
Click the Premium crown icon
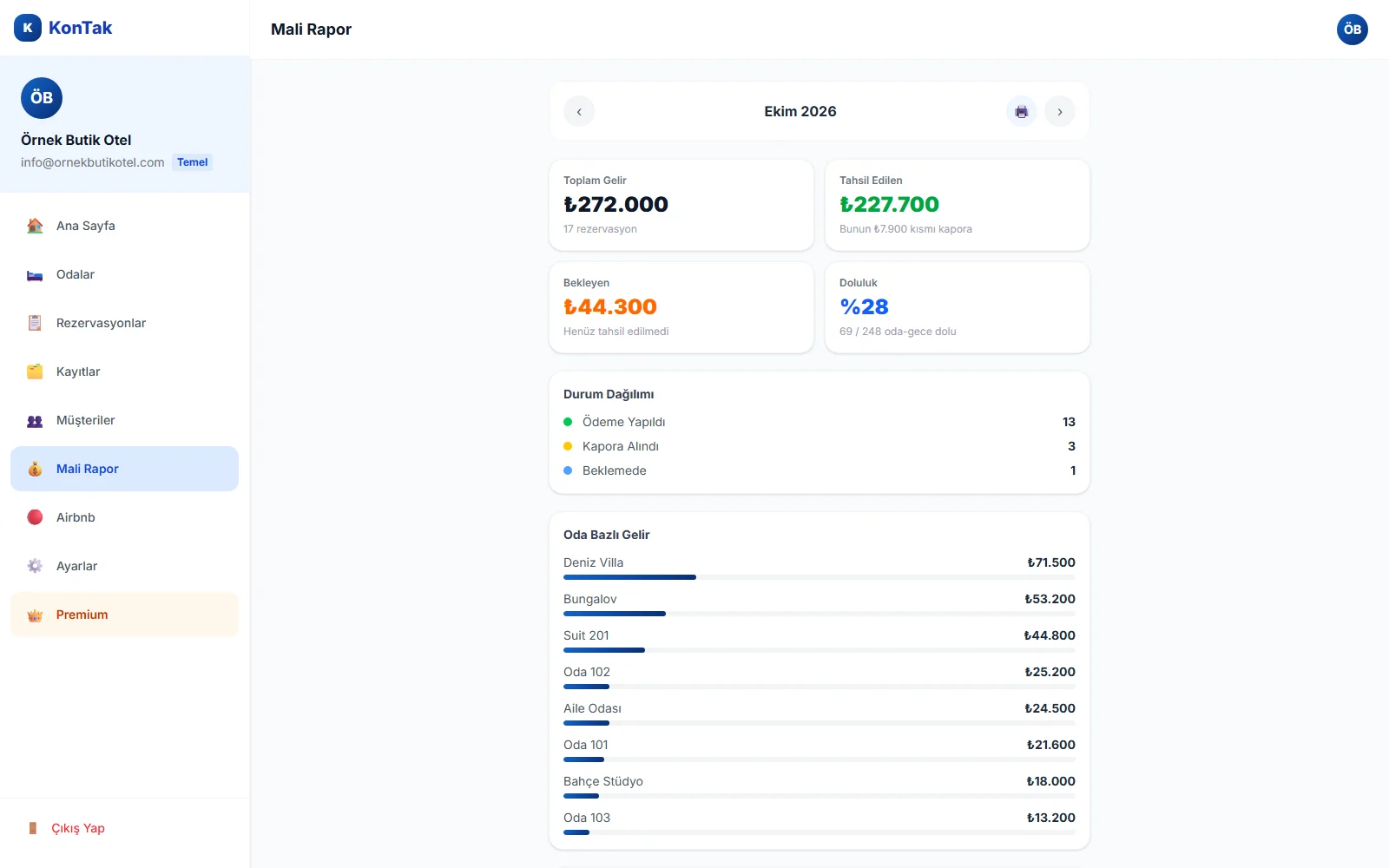[35, 615]
